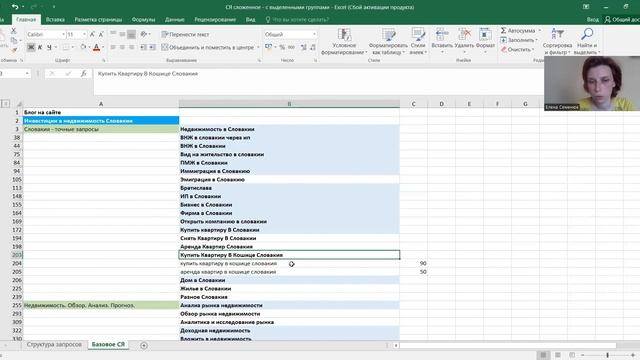The width and height of the screenshot is (640, 360).
Task: Toggle Перенести текст wrap text
Action: click(185, 35)
